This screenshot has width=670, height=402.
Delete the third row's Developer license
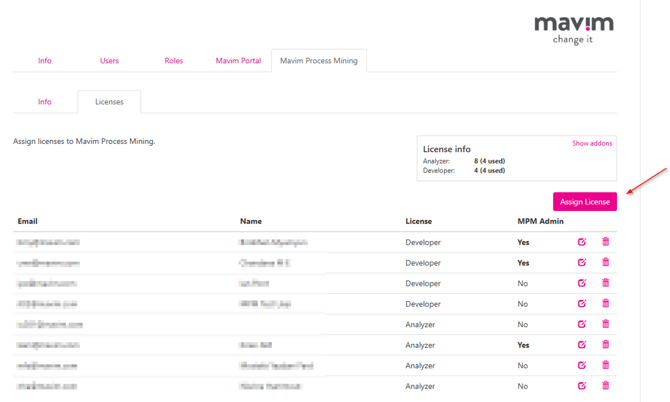coord(605,283)
